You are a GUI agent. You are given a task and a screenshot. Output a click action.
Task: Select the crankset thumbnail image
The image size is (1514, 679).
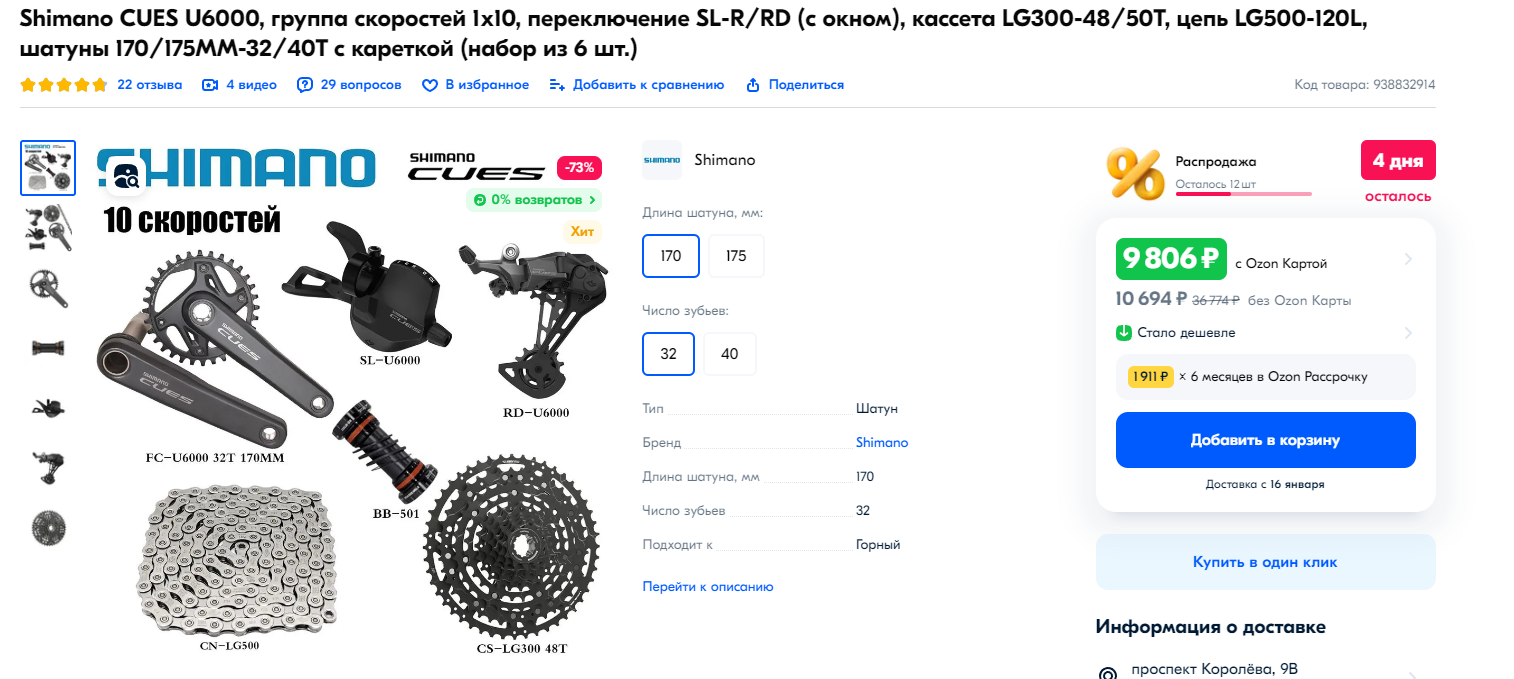click(48, 288)
